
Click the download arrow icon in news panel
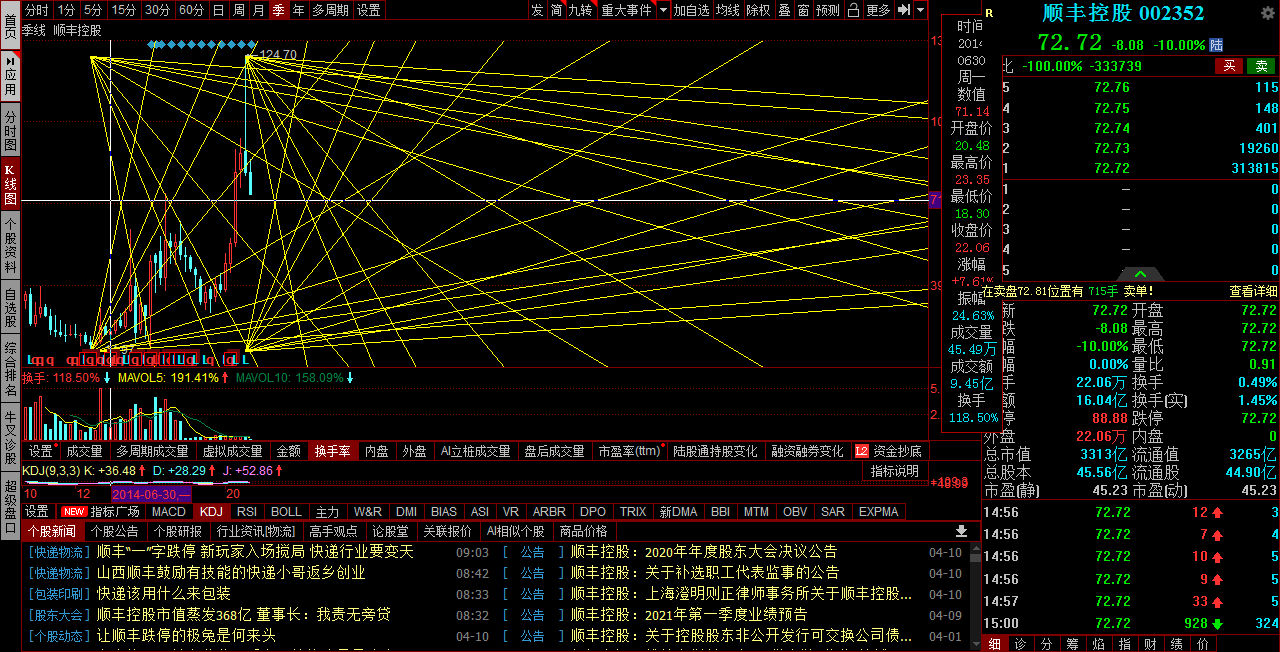(961, 531)
